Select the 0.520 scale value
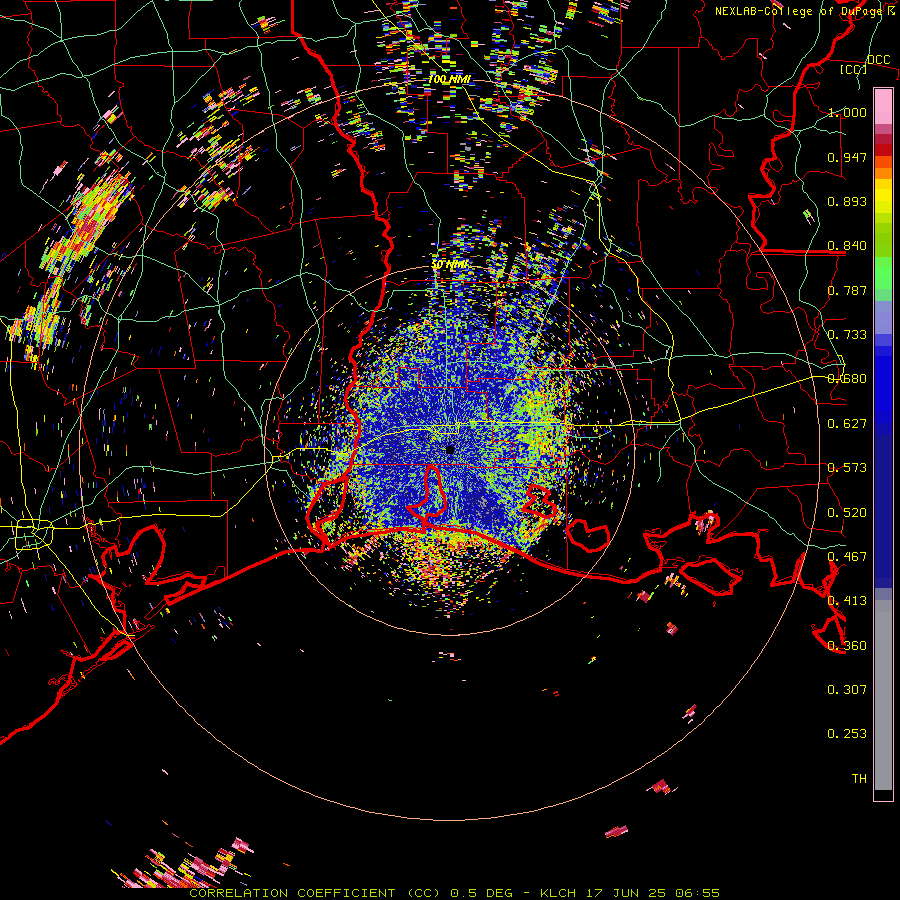Viewport: 900px width, 900px height. coord(847,513)
